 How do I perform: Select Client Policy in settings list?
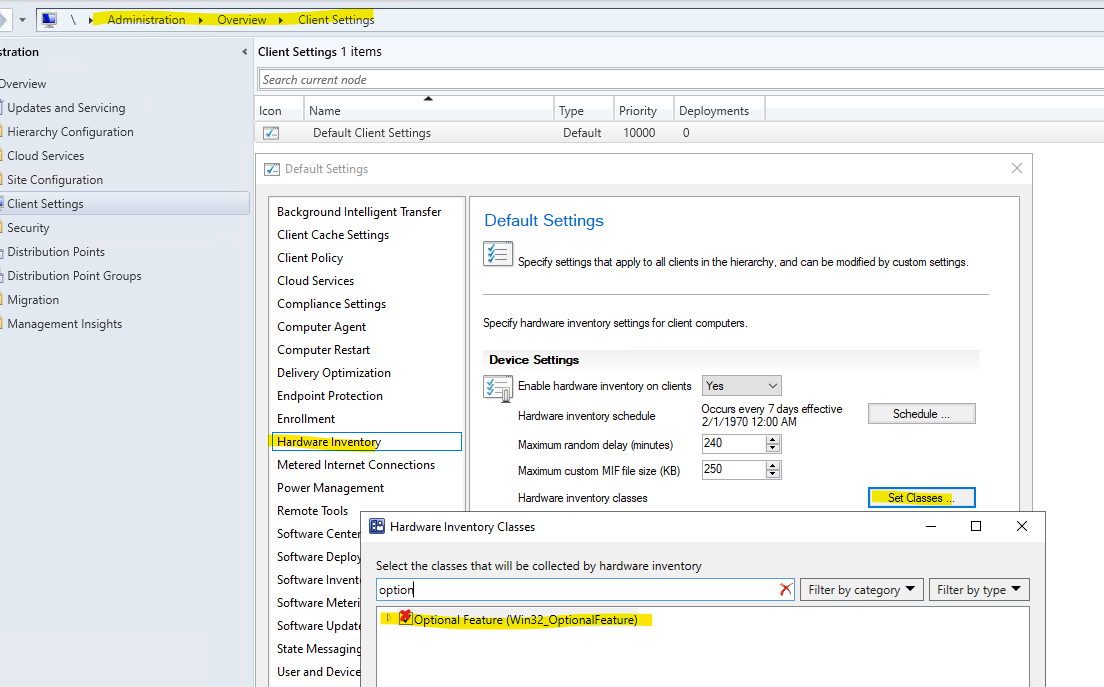(310, 258)
